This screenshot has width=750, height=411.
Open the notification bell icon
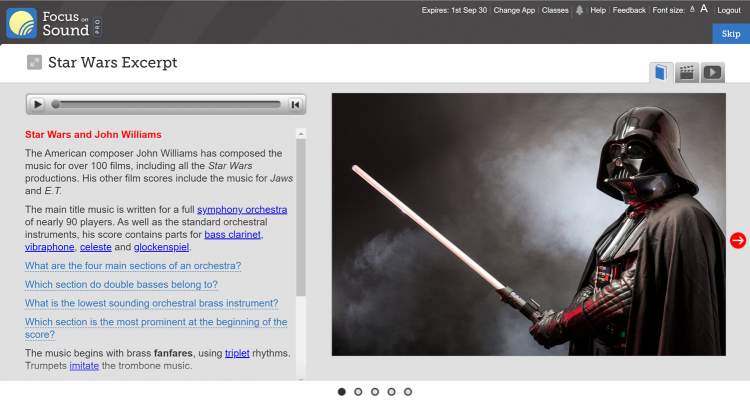click(579, 10)
